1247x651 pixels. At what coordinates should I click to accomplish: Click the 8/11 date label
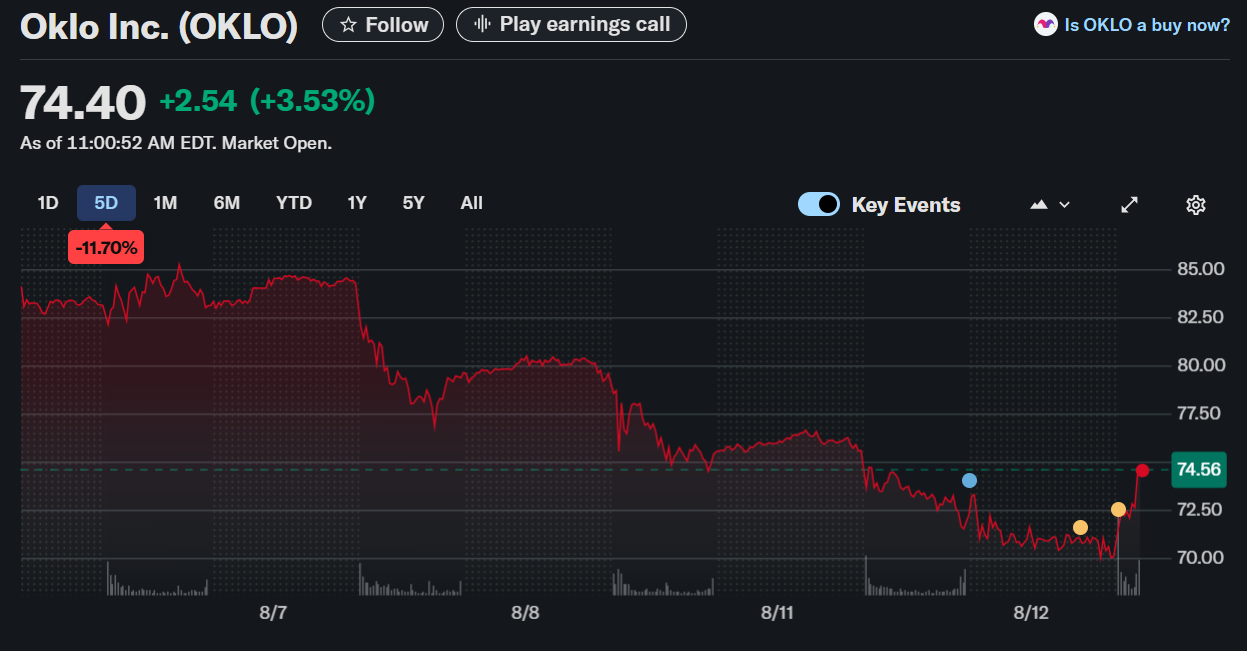(x=777, y=613)
